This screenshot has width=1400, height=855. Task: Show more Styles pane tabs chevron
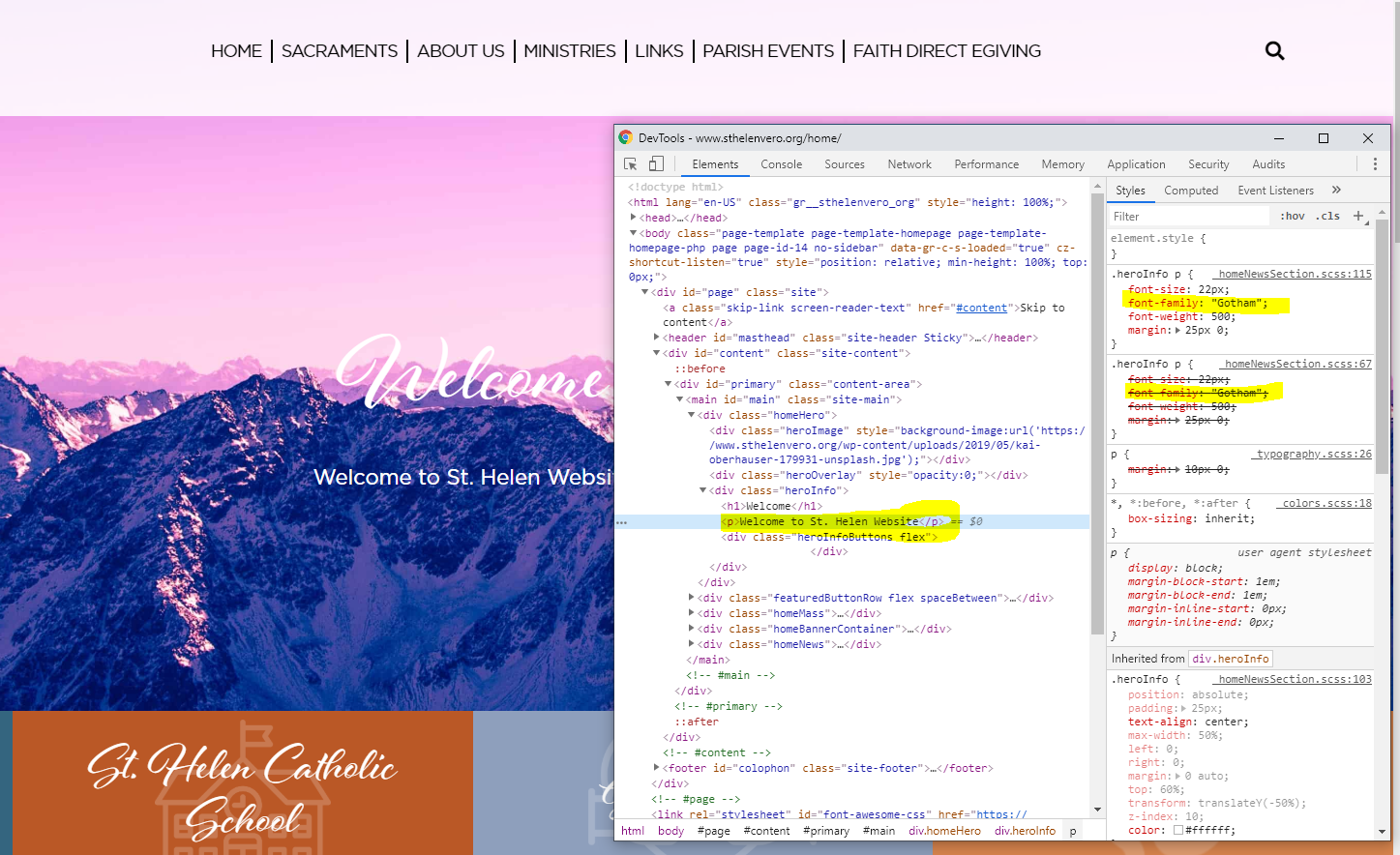(1336, 191)
